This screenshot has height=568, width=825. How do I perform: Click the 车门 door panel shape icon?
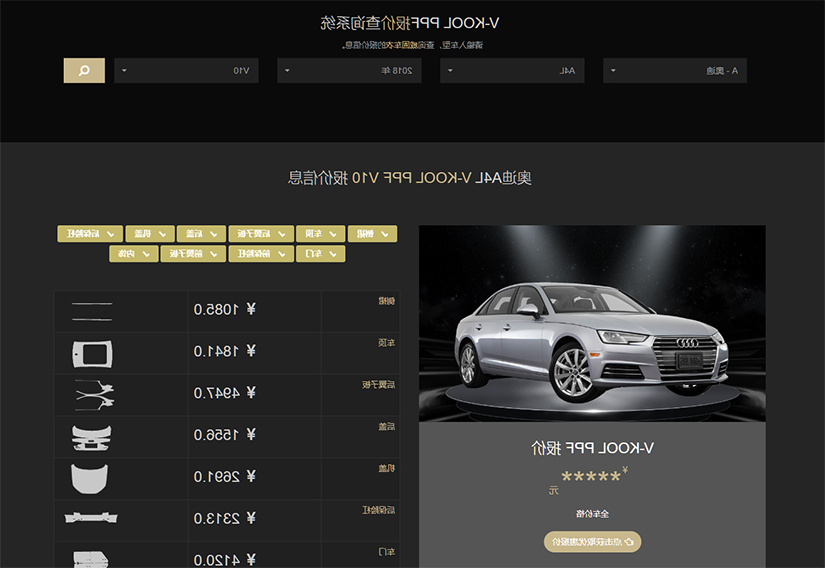pos(90,559)
